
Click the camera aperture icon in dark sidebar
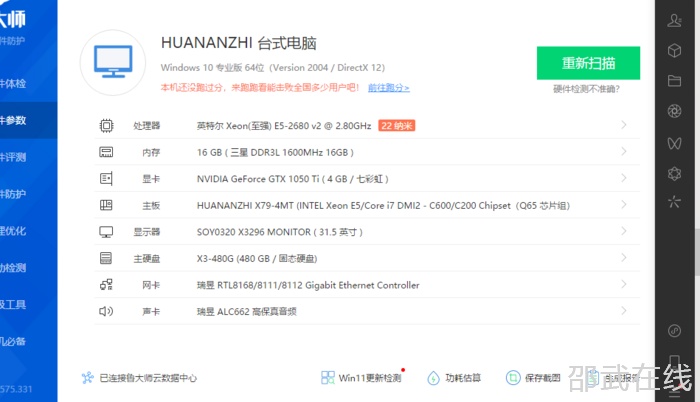tap(674, 111)
